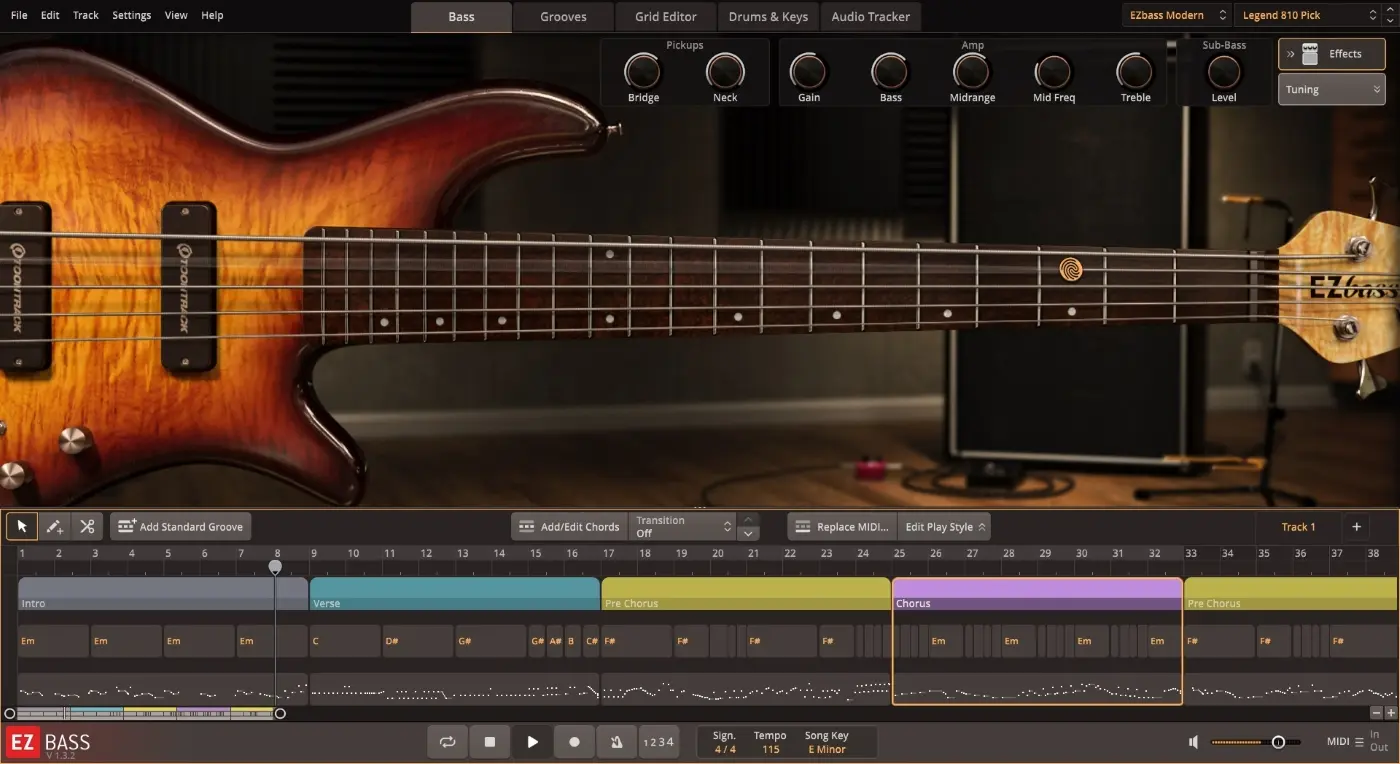The image size is (1400, 764).
Task: Switch to the Grooves tab
Action: (x=563, y=17)
